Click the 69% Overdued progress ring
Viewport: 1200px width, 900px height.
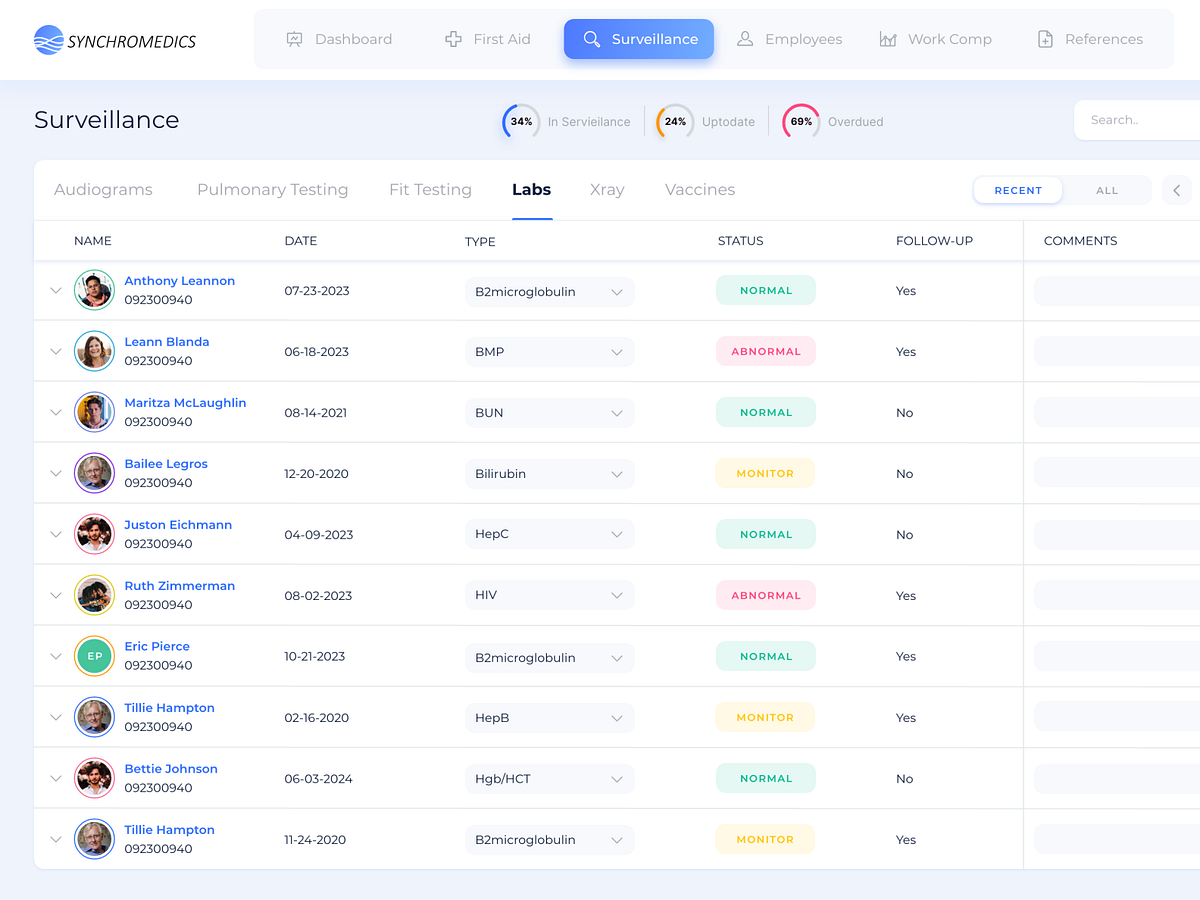click(x=800, y=121)
